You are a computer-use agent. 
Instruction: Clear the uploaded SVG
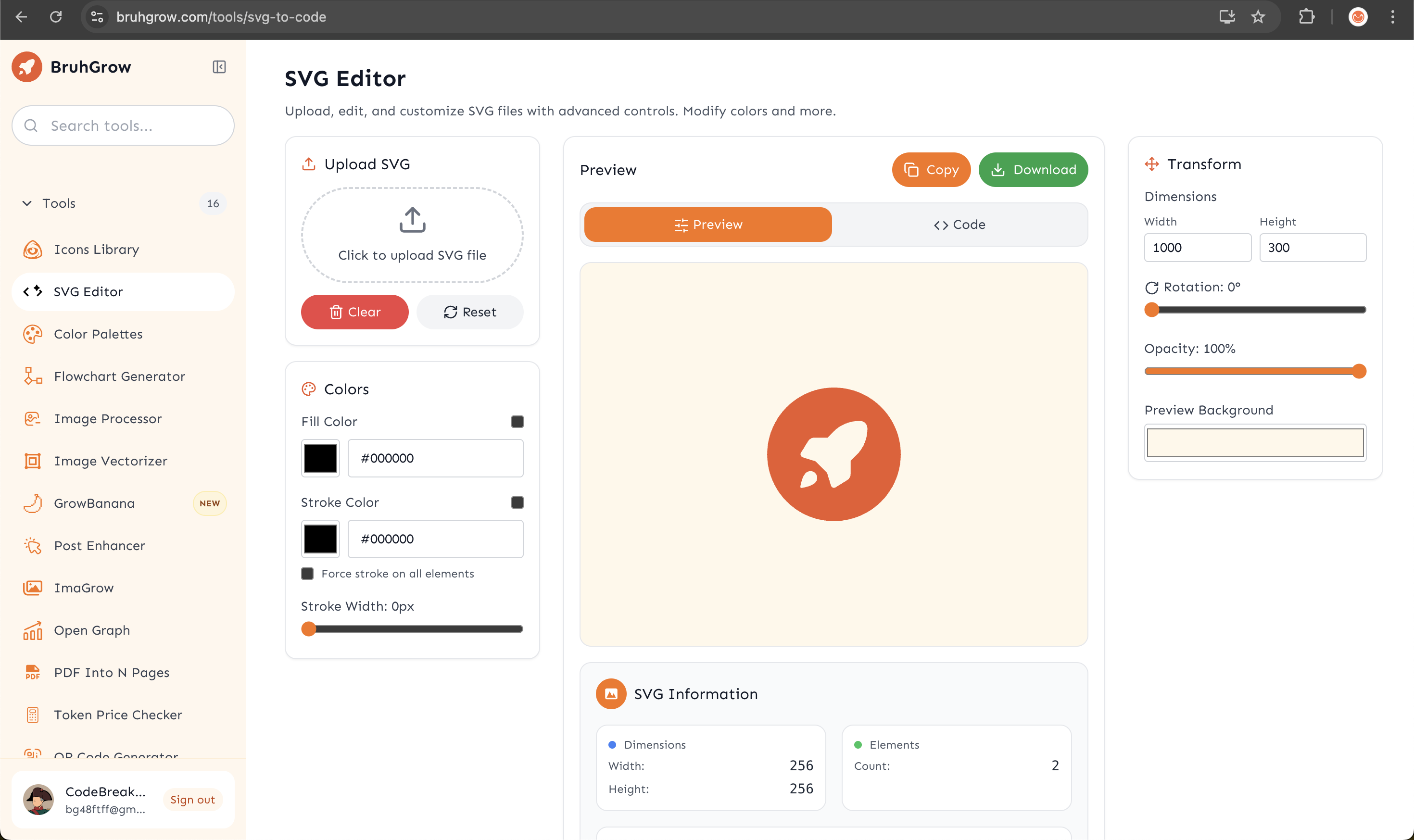[354, 312]
